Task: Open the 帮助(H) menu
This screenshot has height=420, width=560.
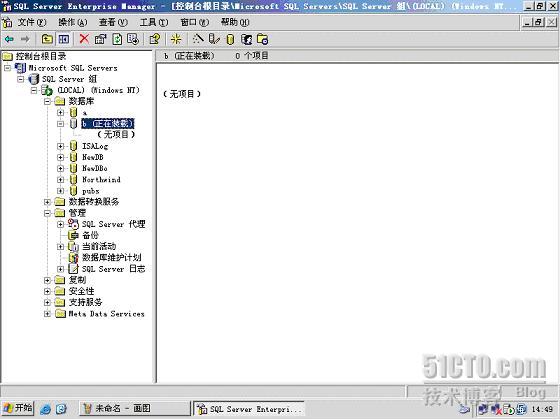Action: 235,22
